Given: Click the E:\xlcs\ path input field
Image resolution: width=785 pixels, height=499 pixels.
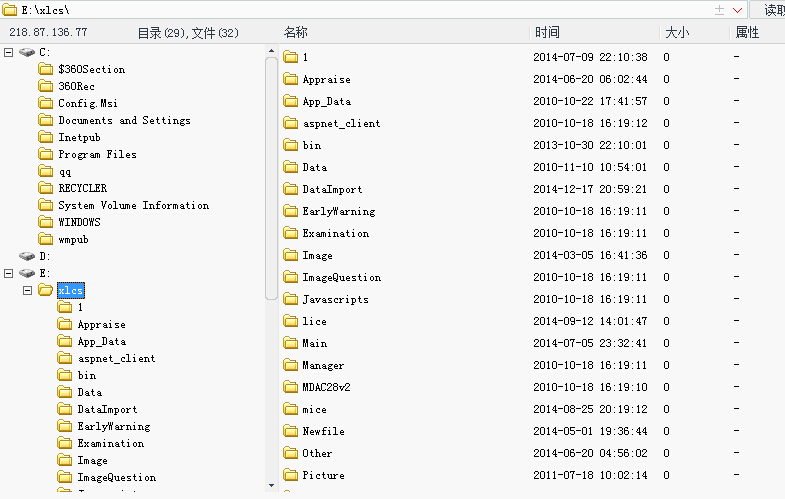Looking at the screenshot, I should [365, 10].
